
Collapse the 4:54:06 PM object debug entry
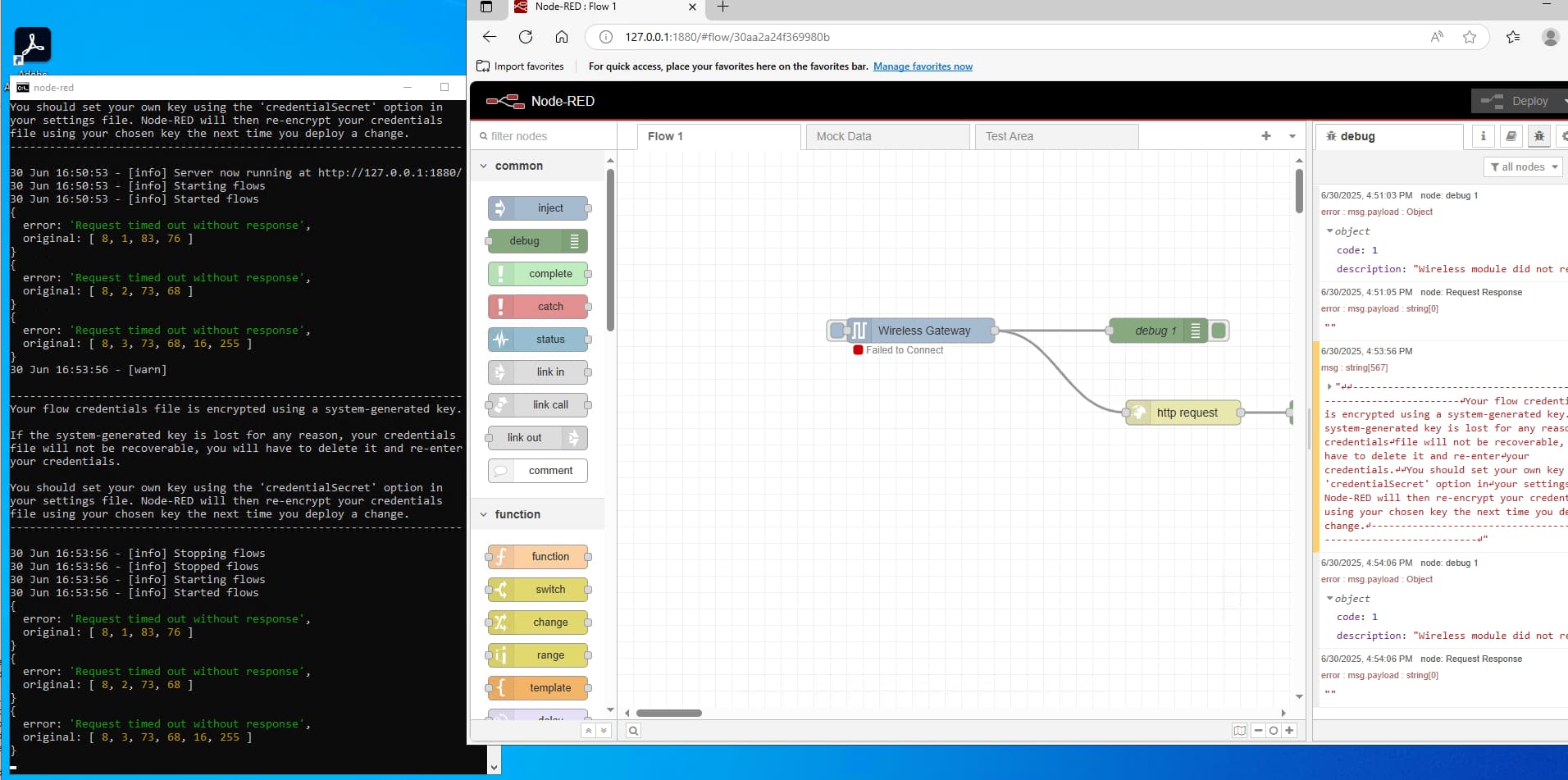click(x=1329, y=599)
